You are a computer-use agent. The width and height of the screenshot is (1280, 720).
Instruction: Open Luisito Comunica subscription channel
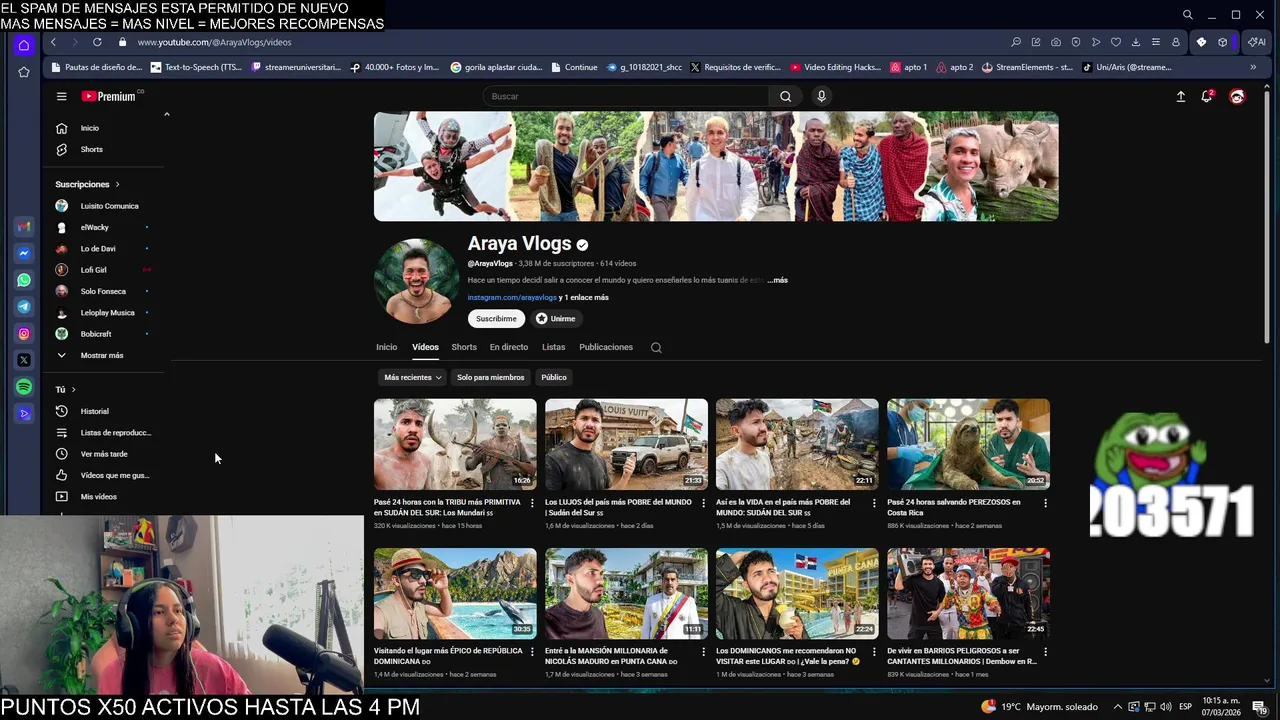(x=109, y=206)
